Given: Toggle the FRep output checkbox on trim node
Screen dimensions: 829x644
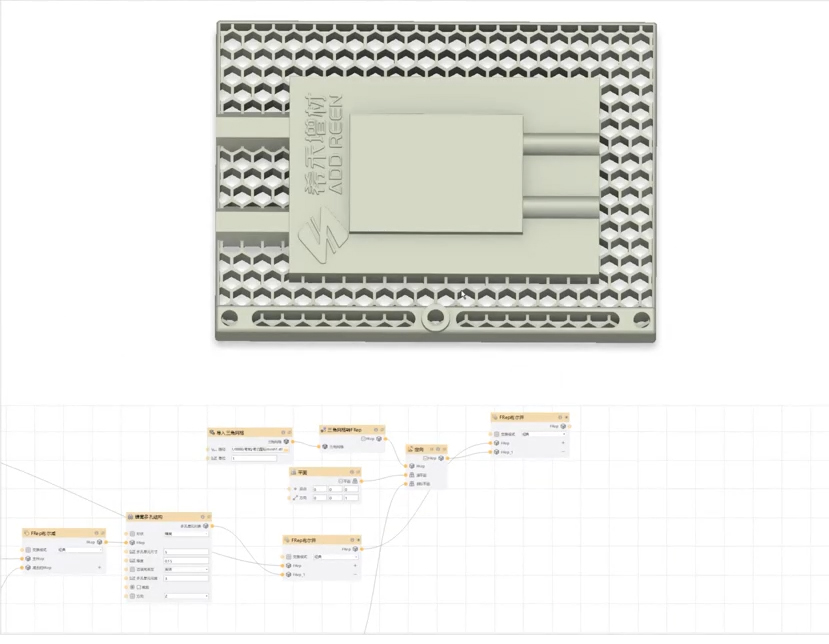Looking at the screenshot, I should [x=425, y=458].
